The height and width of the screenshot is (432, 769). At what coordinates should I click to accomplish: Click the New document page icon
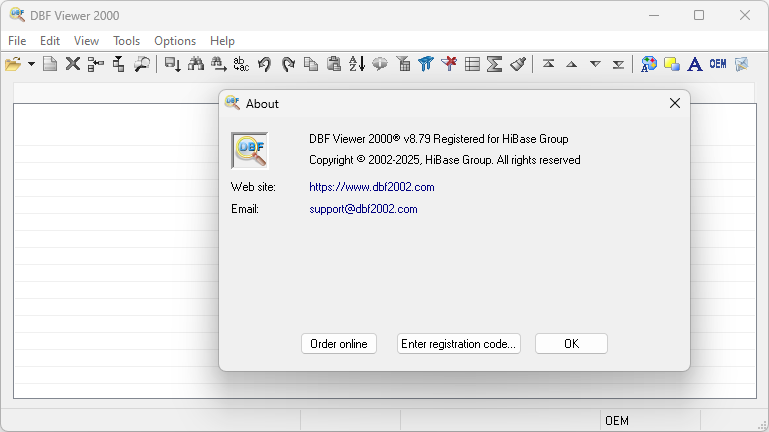[x=50, y=64]
